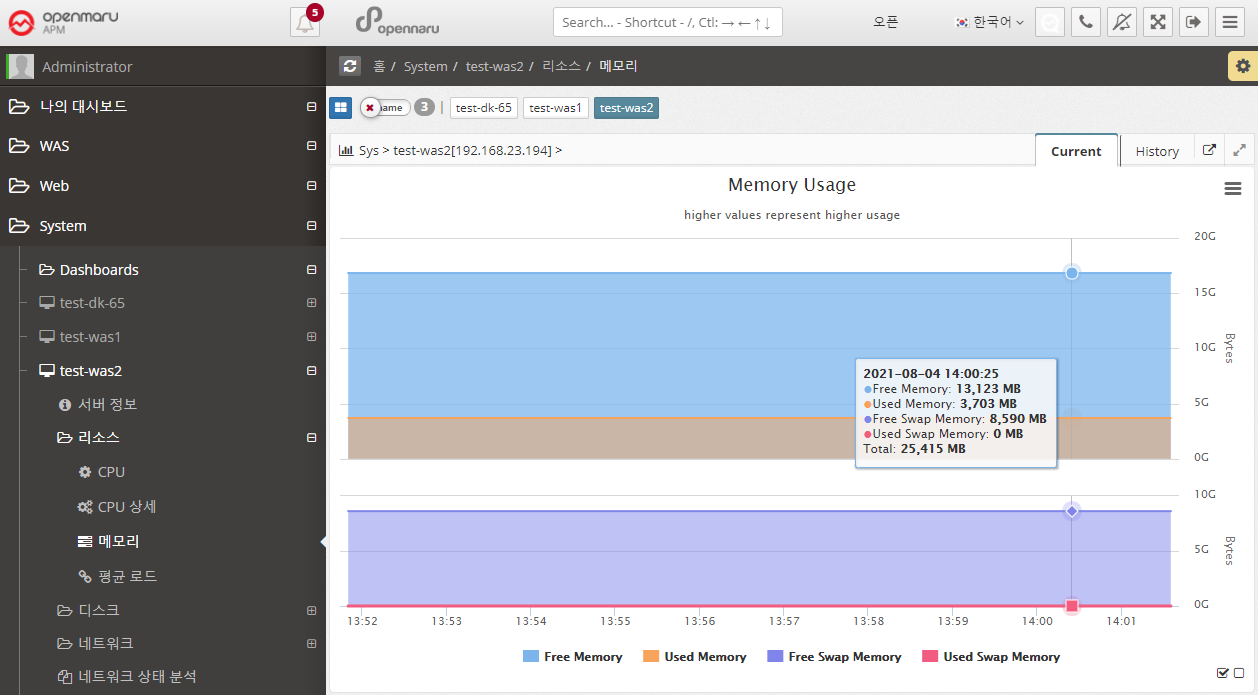The image size is (1258, 695).
Task: Enter fullscreen with top bar arrows icon
Action: pos(1158,22)
